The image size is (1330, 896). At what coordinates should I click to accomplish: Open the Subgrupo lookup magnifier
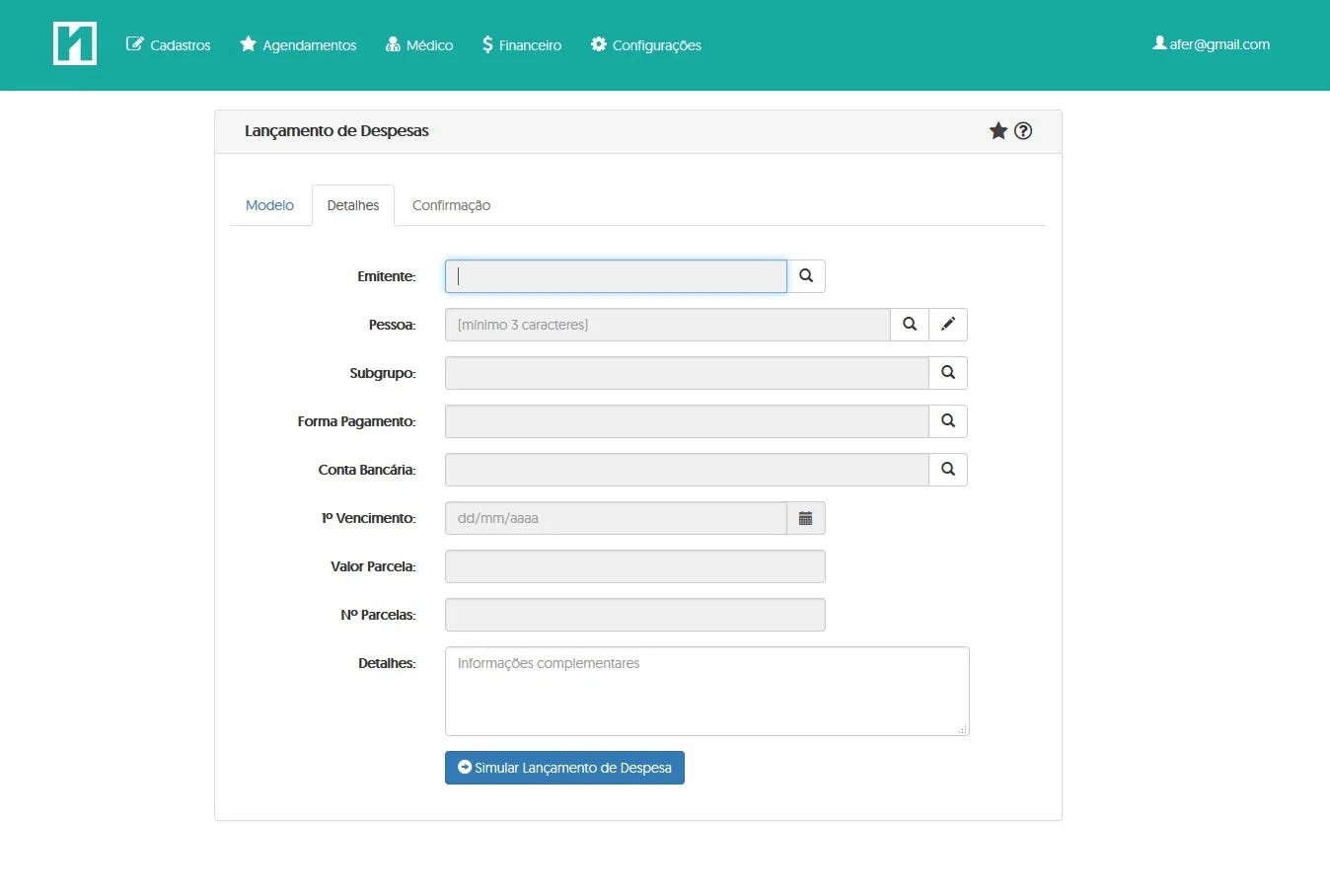pyautogui.click(x=947, y=372)
